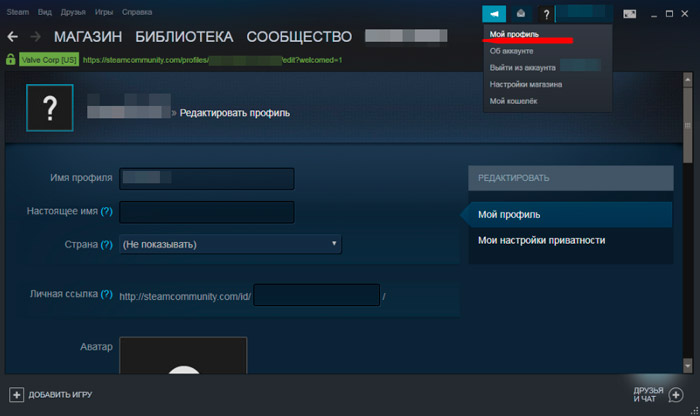Click the plus icon for Добавить игру
Viewport: 700px width, 416px height.
coord(15,394)
